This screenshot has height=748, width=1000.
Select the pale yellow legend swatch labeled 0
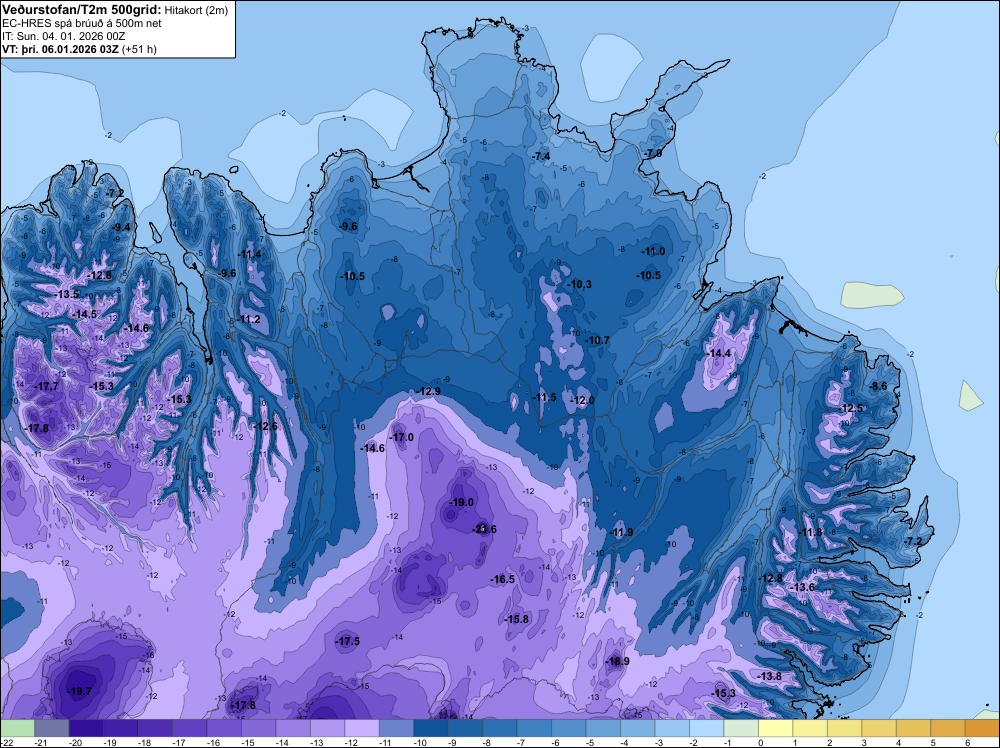tap(776, 728)
